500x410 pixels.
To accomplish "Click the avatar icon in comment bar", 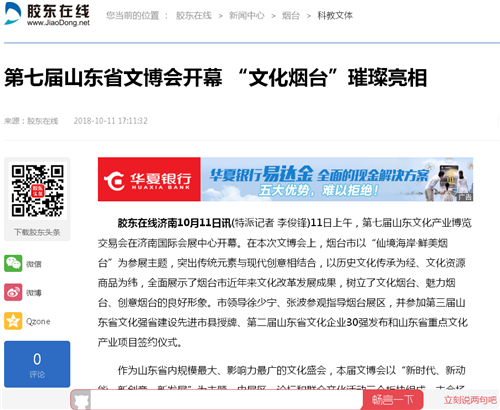I will (x=82, y=400).
